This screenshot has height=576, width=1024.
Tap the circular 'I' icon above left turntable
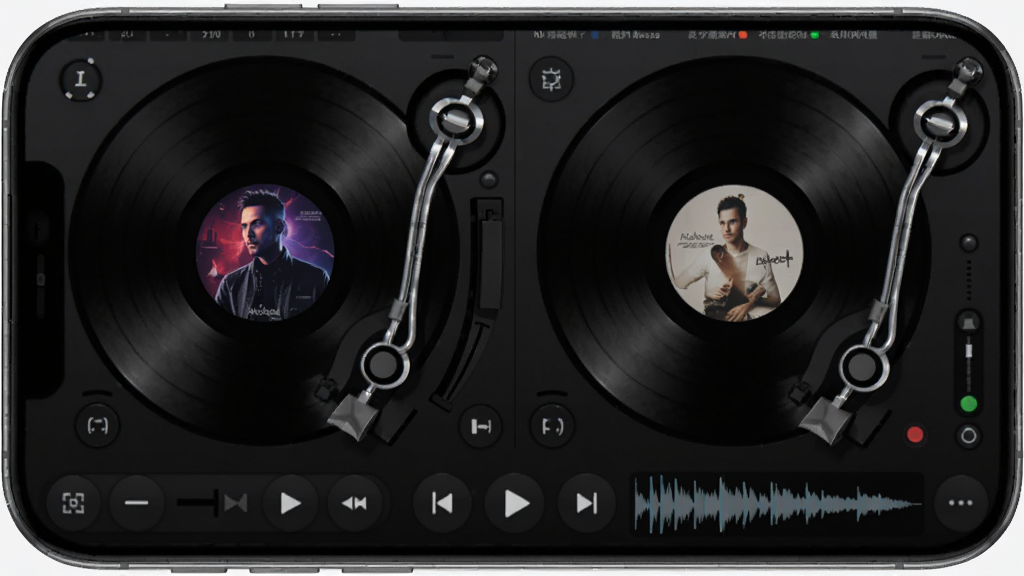80,79
